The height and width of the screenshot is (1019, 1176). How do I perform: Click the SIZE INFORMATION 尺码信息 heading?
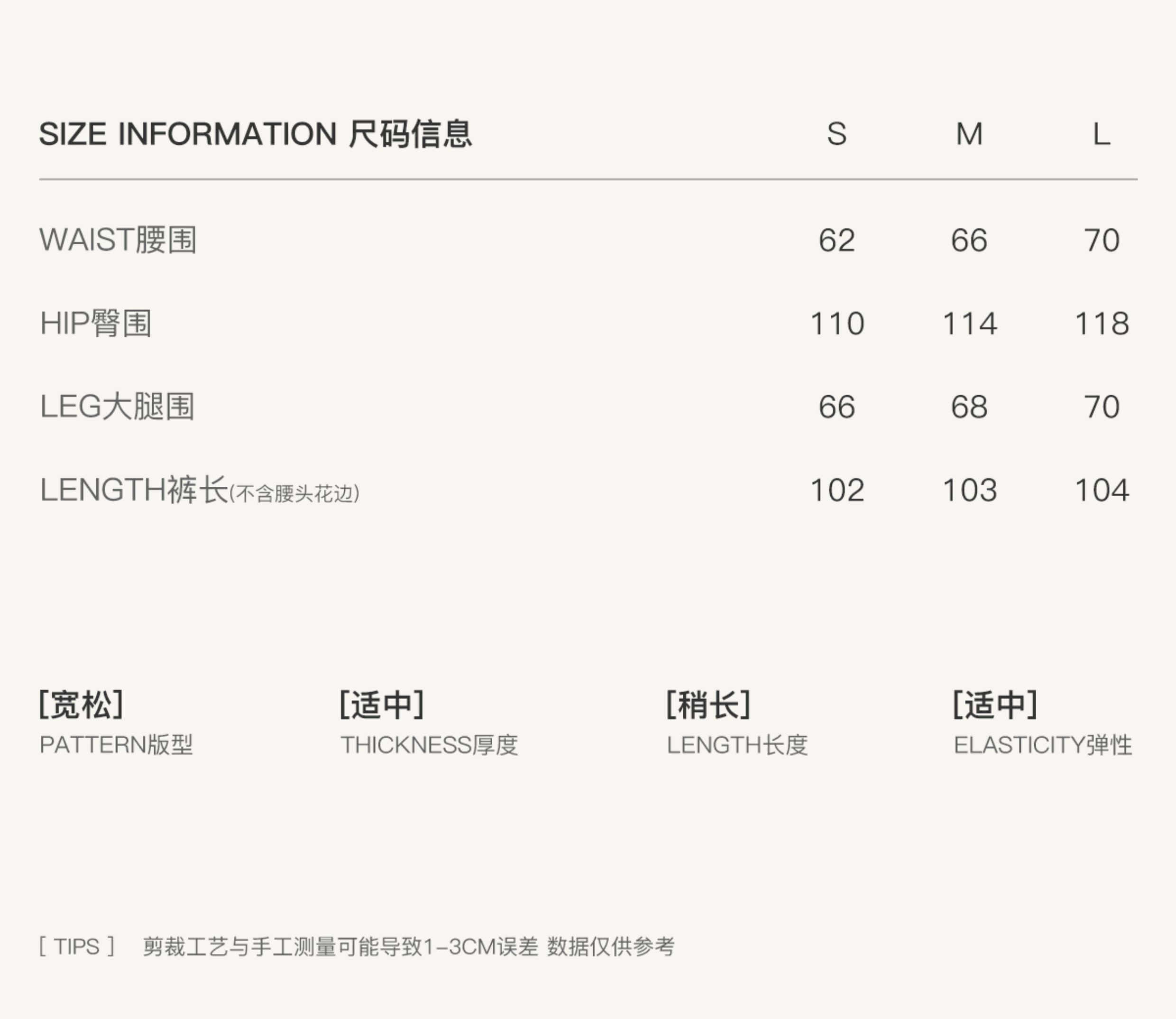tap(255, 134)
